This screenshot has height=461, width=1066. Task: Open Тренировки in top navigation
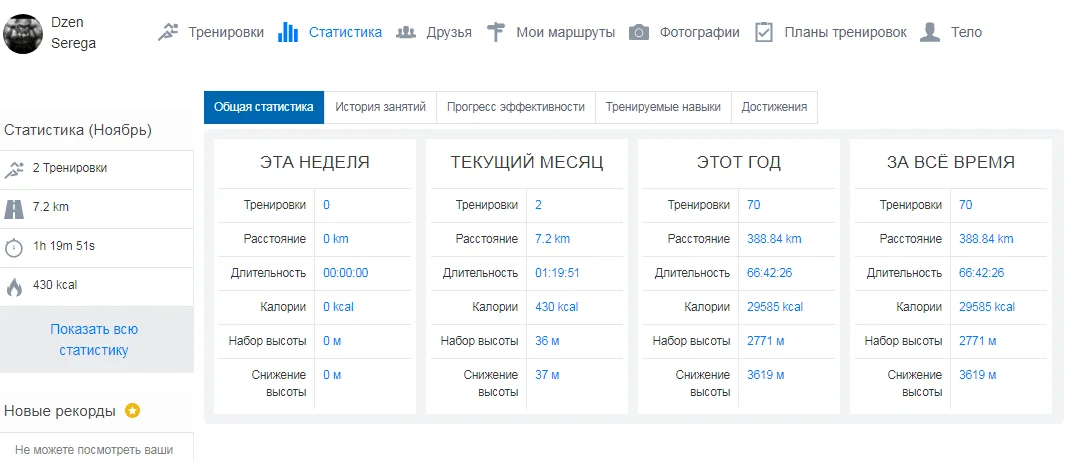click(226, 32)
